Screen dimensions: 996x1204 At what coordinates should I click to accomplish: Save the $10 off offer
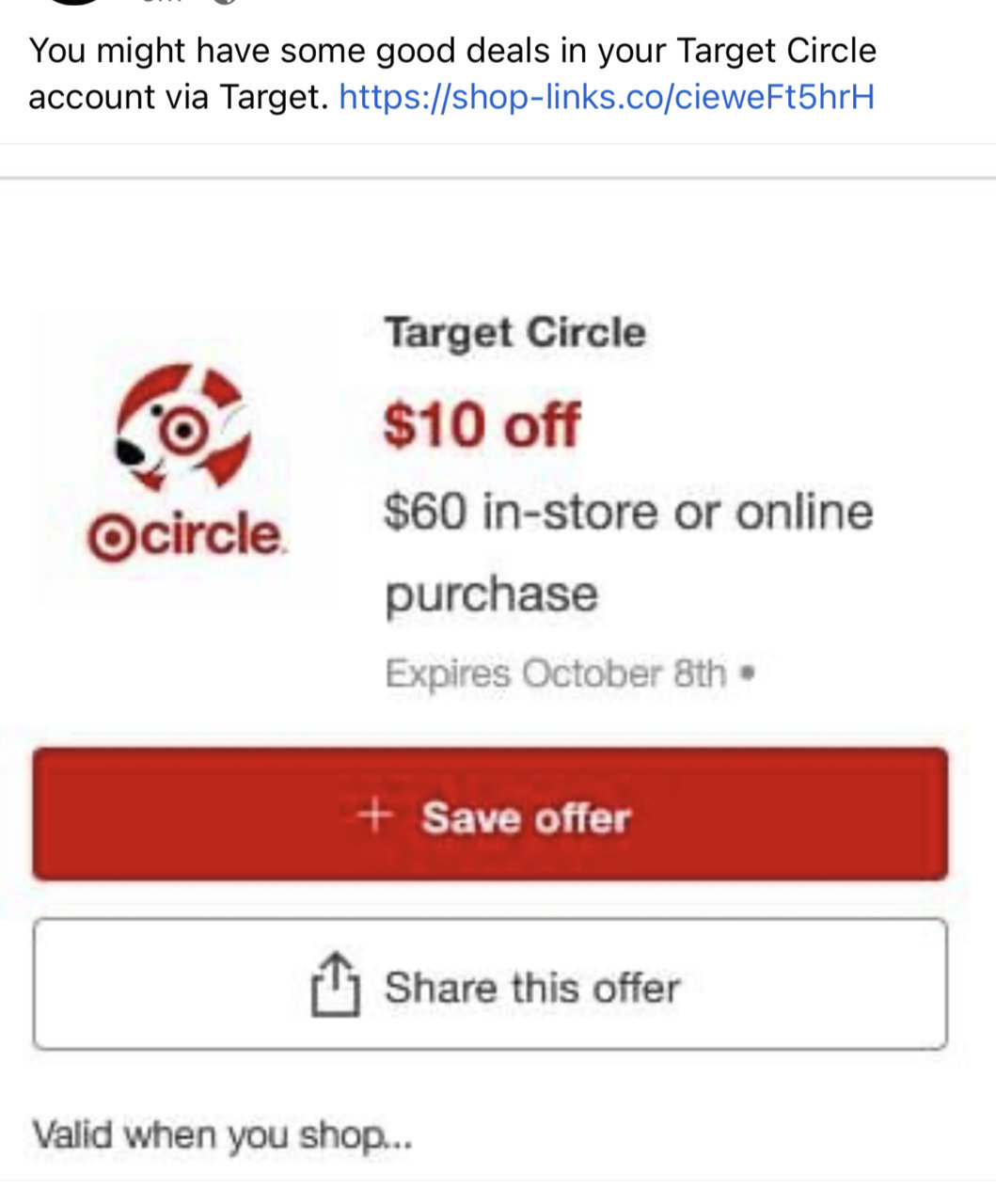[x=490, y=815]
